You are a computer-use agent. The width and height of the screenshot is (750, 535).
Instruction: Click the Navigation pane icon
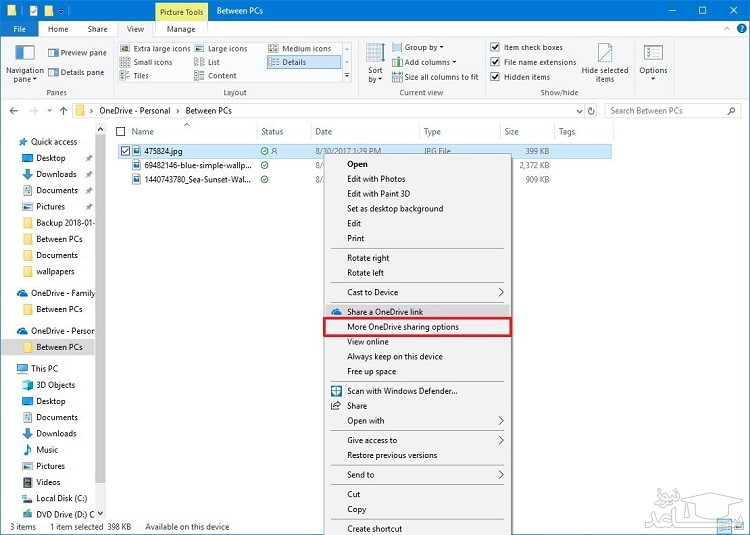click(x=24, y=56)
